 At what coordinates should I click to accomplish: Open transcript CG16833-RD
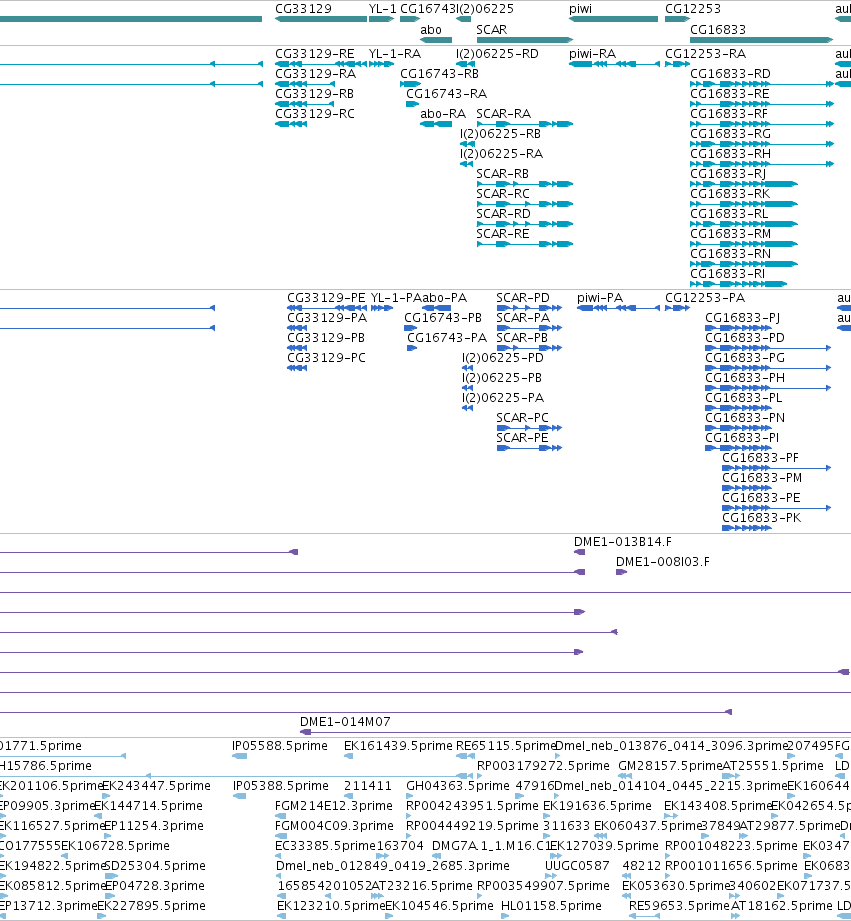(x=730, y=74)
